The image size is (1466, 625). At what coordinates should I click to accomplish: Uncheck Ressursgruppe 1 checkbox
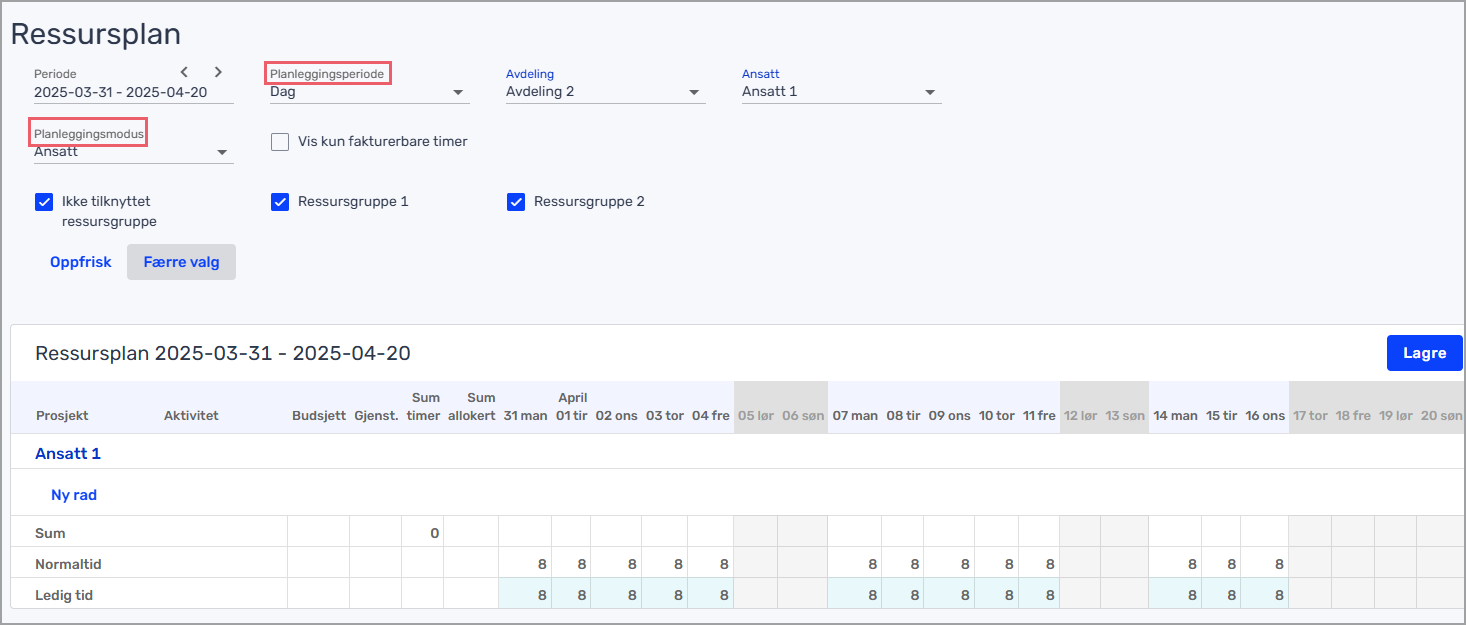(x=280, y=202)
